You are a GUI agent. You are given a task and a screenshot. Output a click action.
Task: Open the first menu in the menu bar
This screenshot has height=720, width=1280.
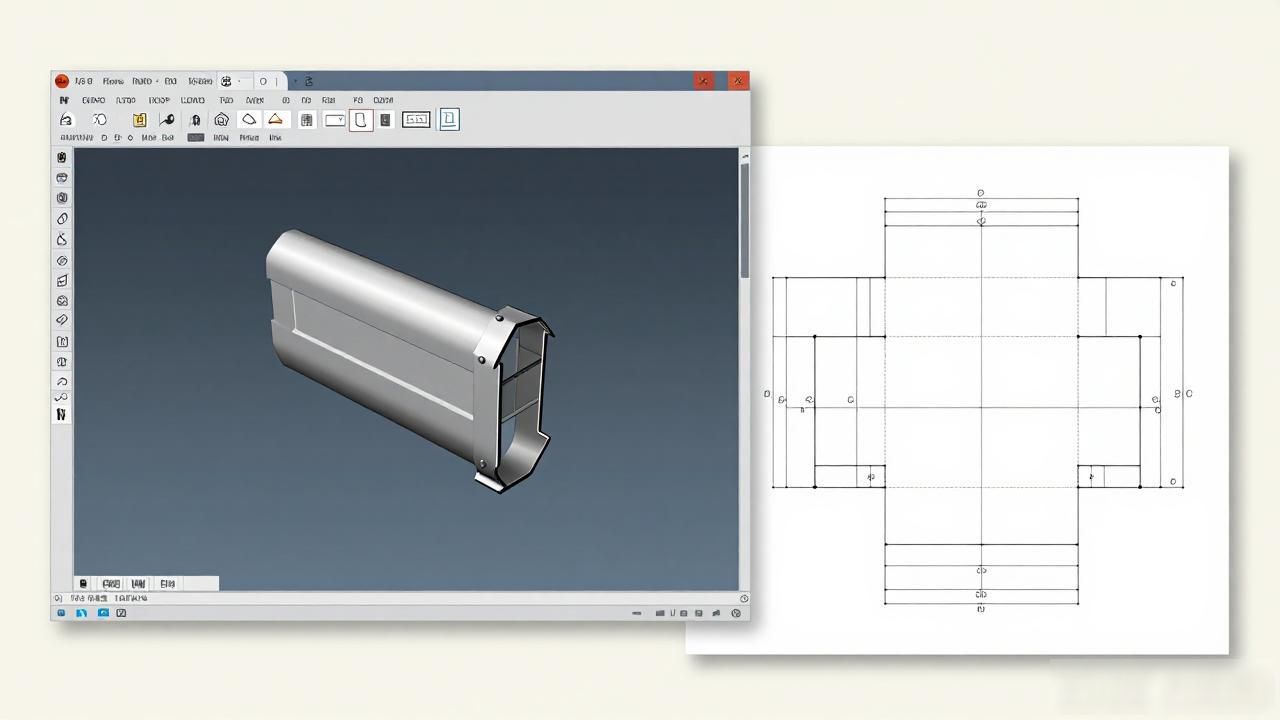64,100
